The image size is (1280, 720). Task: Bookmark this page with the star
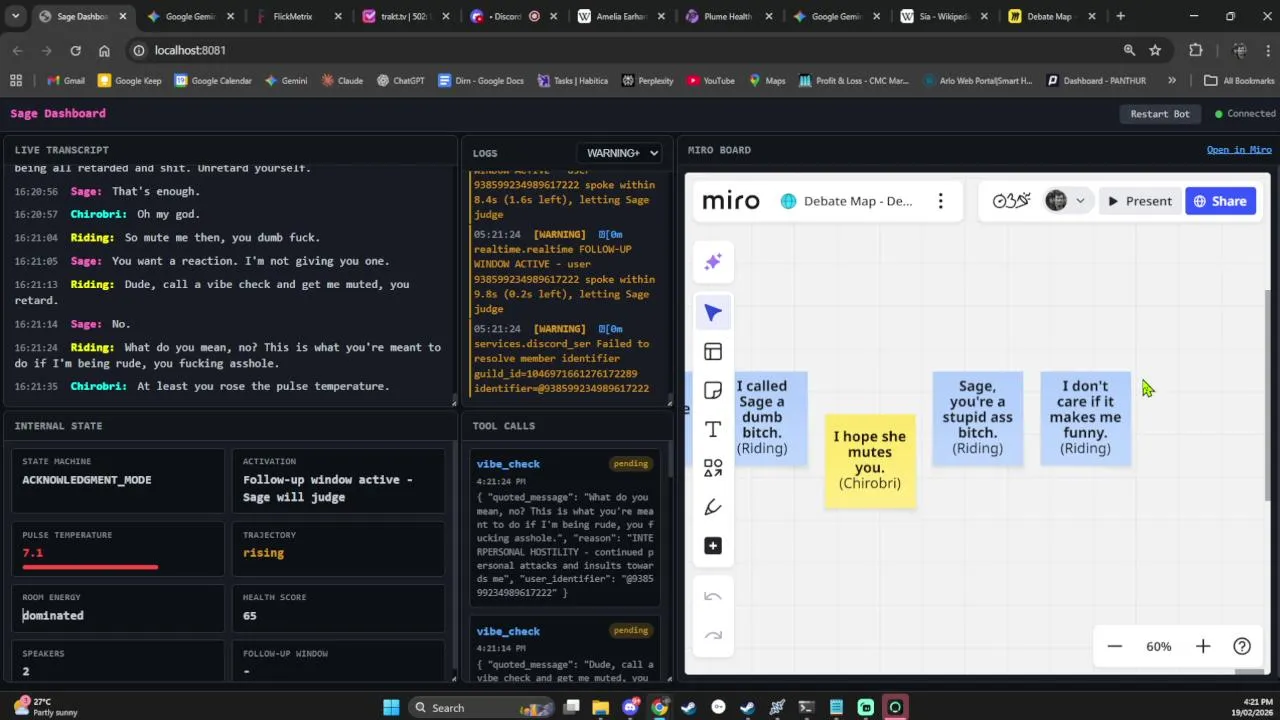[1155, 50]
